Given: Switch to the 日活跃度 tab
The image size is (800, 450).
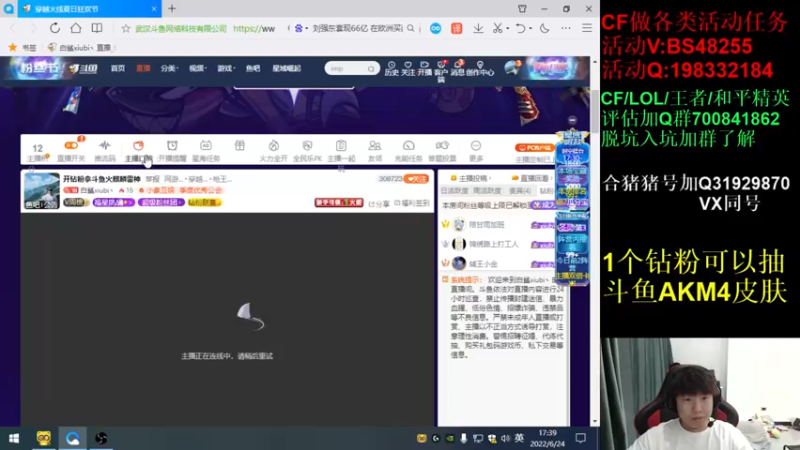Looking at the screenshot, I should pos(454,191).
